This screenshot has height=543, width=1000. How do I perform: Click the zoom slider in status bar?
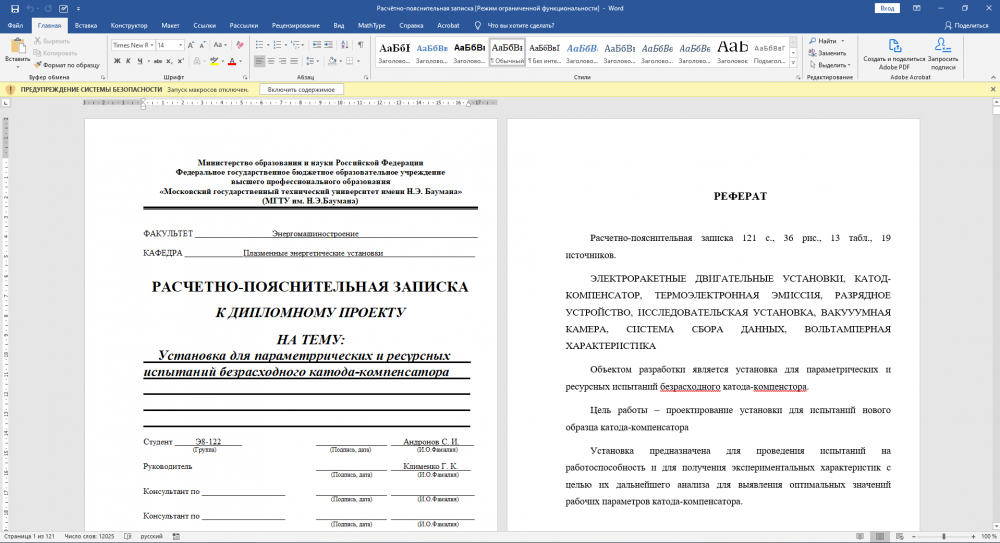(x=943, y=536)
